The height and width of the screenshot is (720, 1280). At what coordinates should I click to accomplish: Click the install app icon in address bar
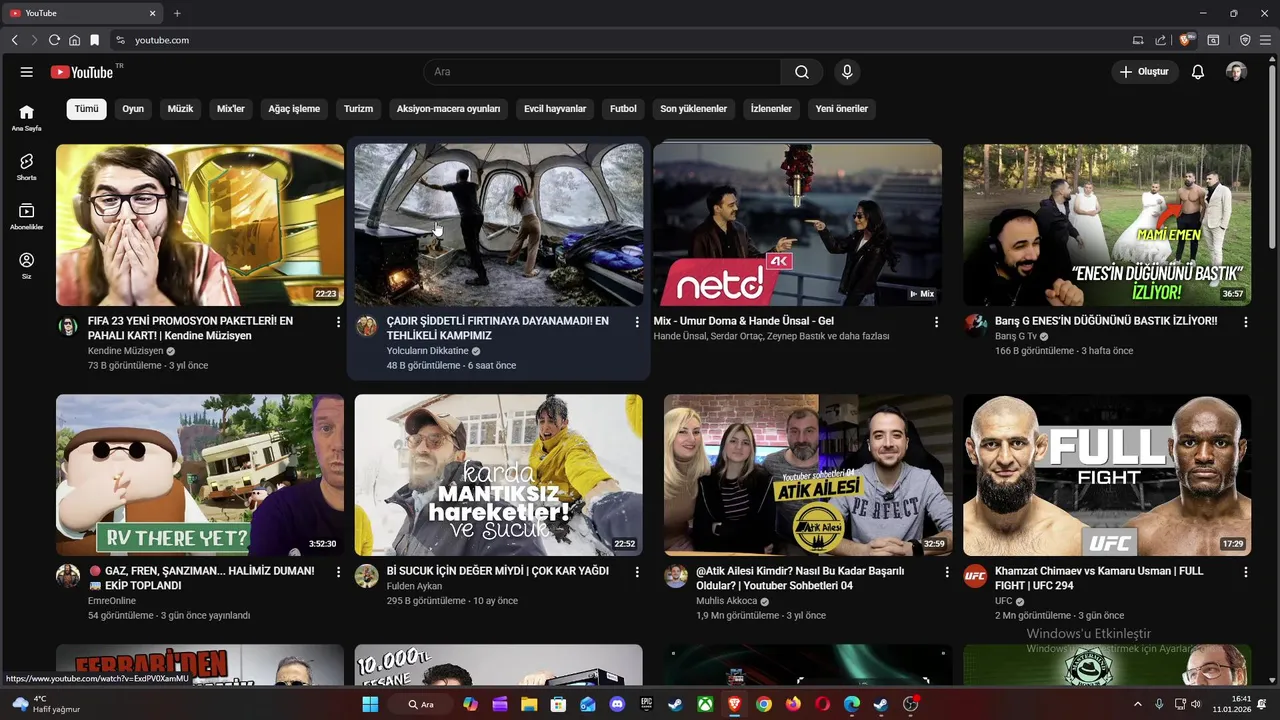[x=1138, y=40]
